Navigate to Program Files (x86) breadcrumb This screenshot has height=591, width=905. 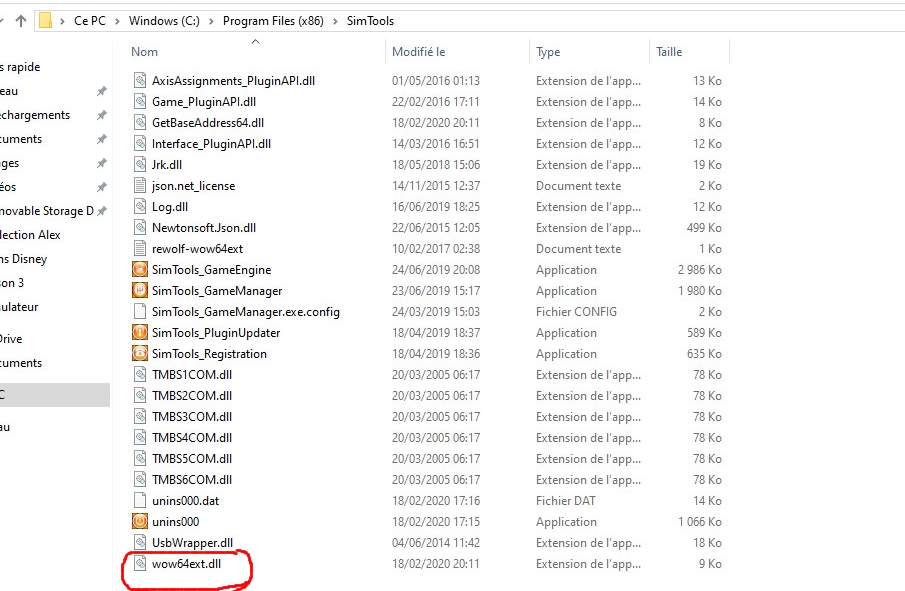[x=273, y=21]
